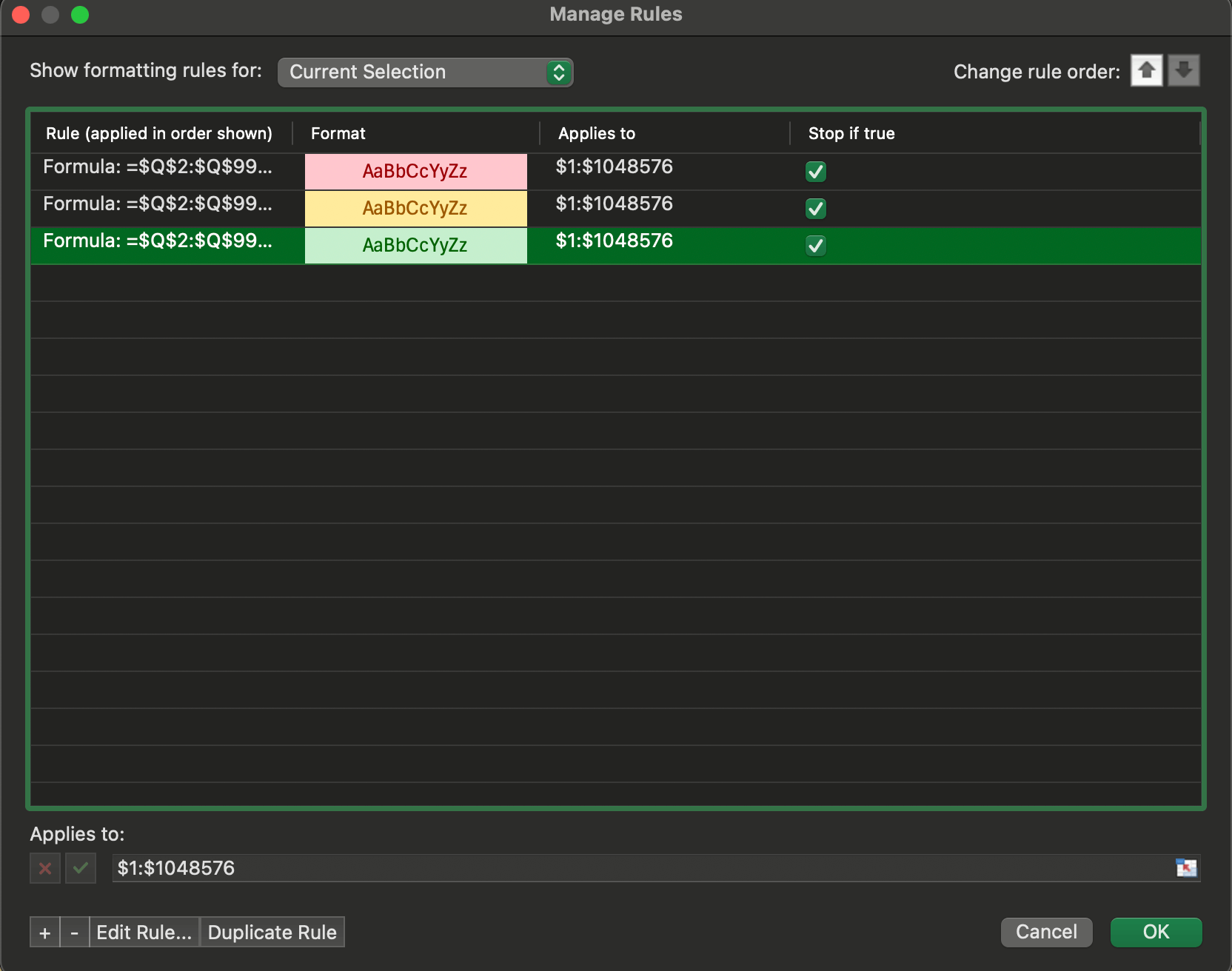Add a new rule with plus button
1232x971 pixels.
(x=44, y=933)
